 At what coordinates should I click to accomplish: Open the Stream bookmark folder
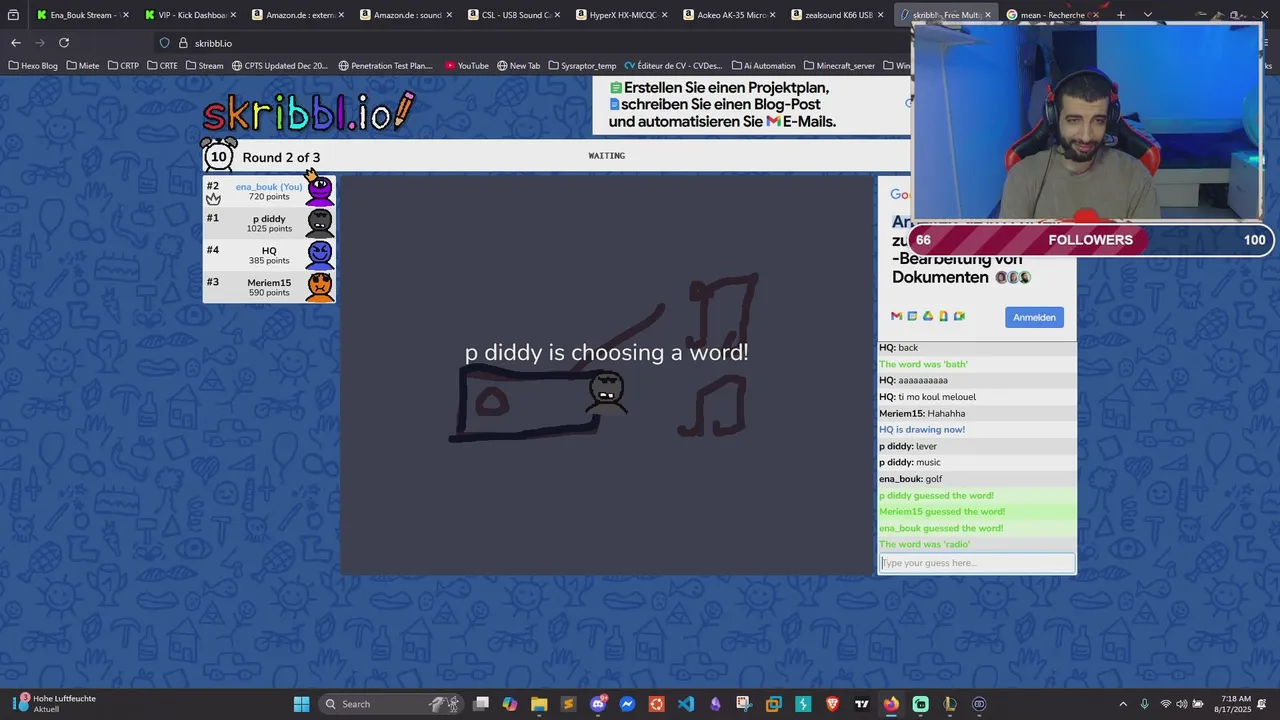click(x=204, y=66)
